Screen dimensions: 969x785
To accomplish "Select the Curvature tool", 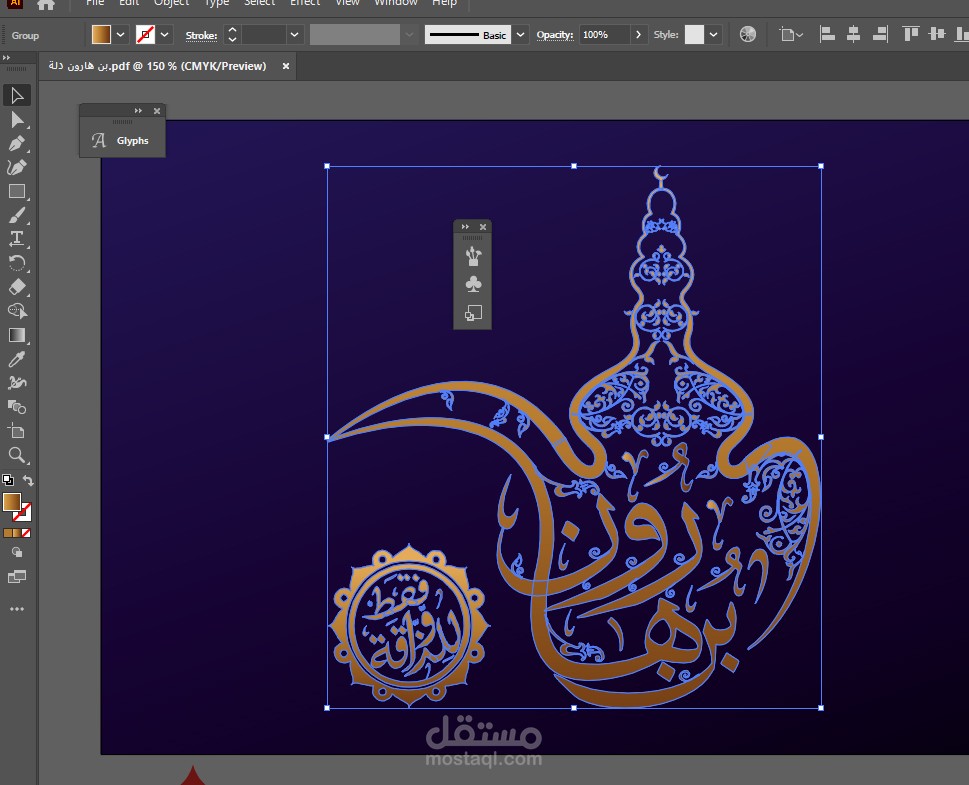I will [17, 168].
